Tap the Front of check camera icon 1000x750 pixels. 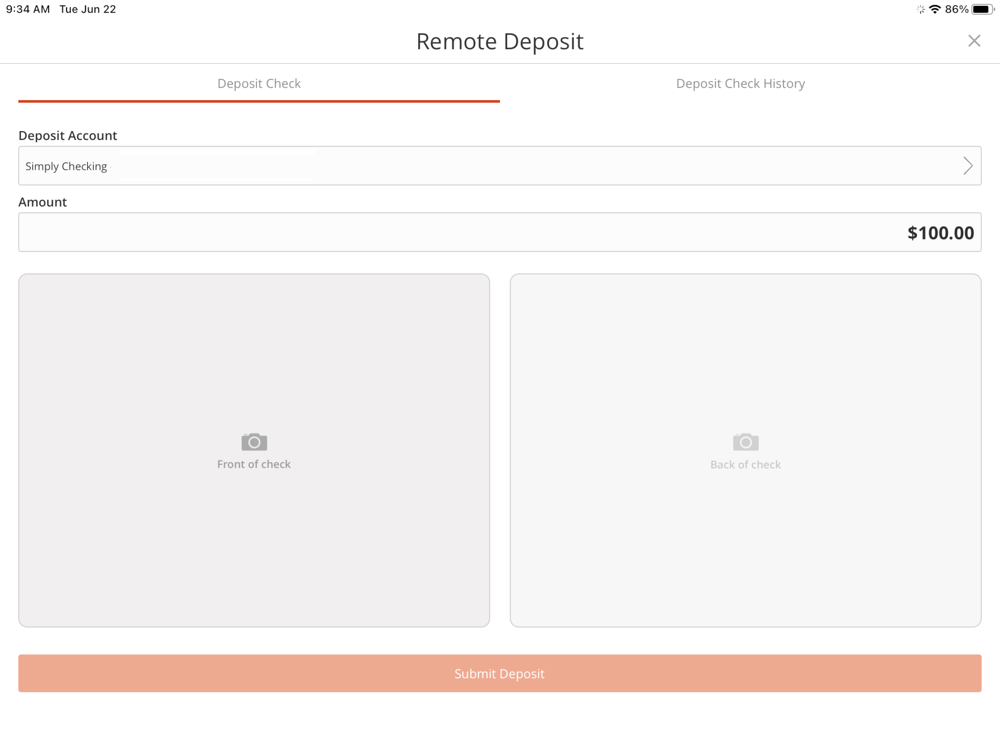[x=254, y=441]
